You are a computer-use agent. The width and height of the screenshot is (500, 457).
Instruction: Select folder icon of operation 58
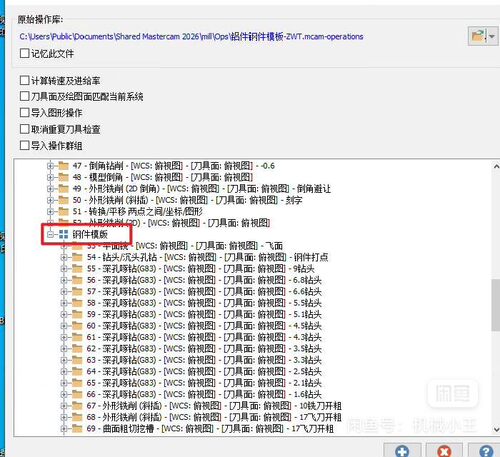coord(77,303)
